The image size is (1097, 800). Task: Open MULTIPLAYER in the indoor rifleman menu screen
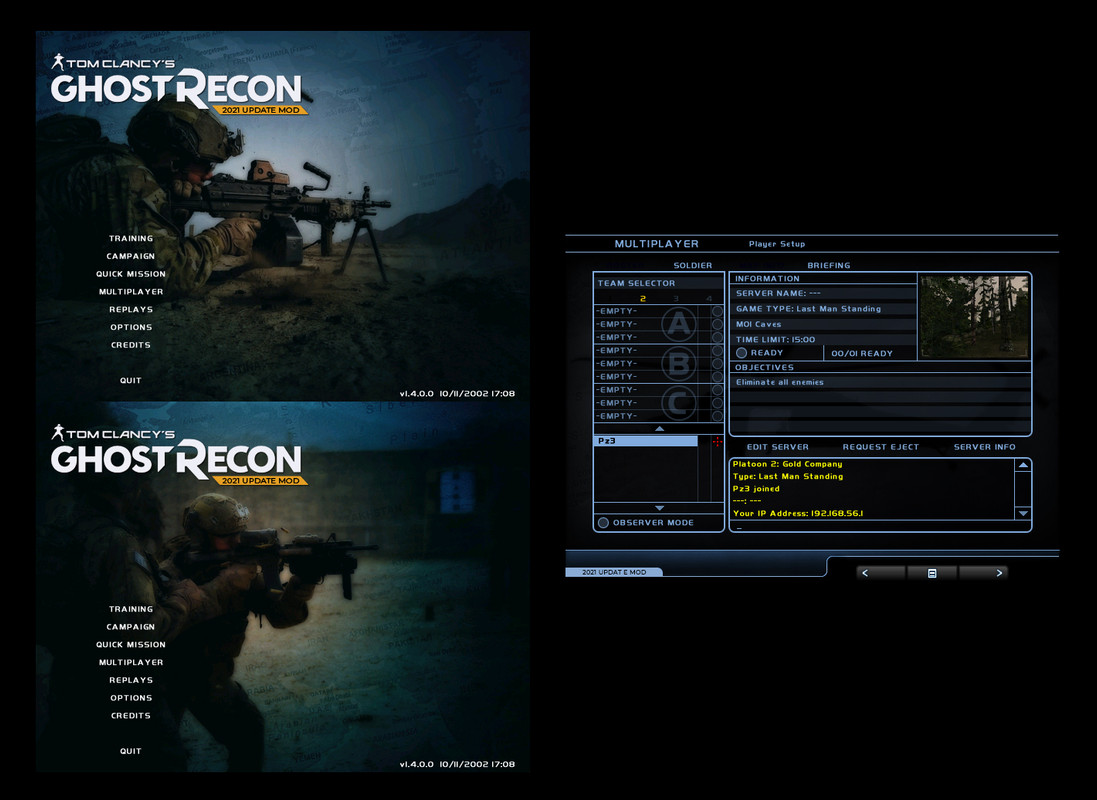131,663
